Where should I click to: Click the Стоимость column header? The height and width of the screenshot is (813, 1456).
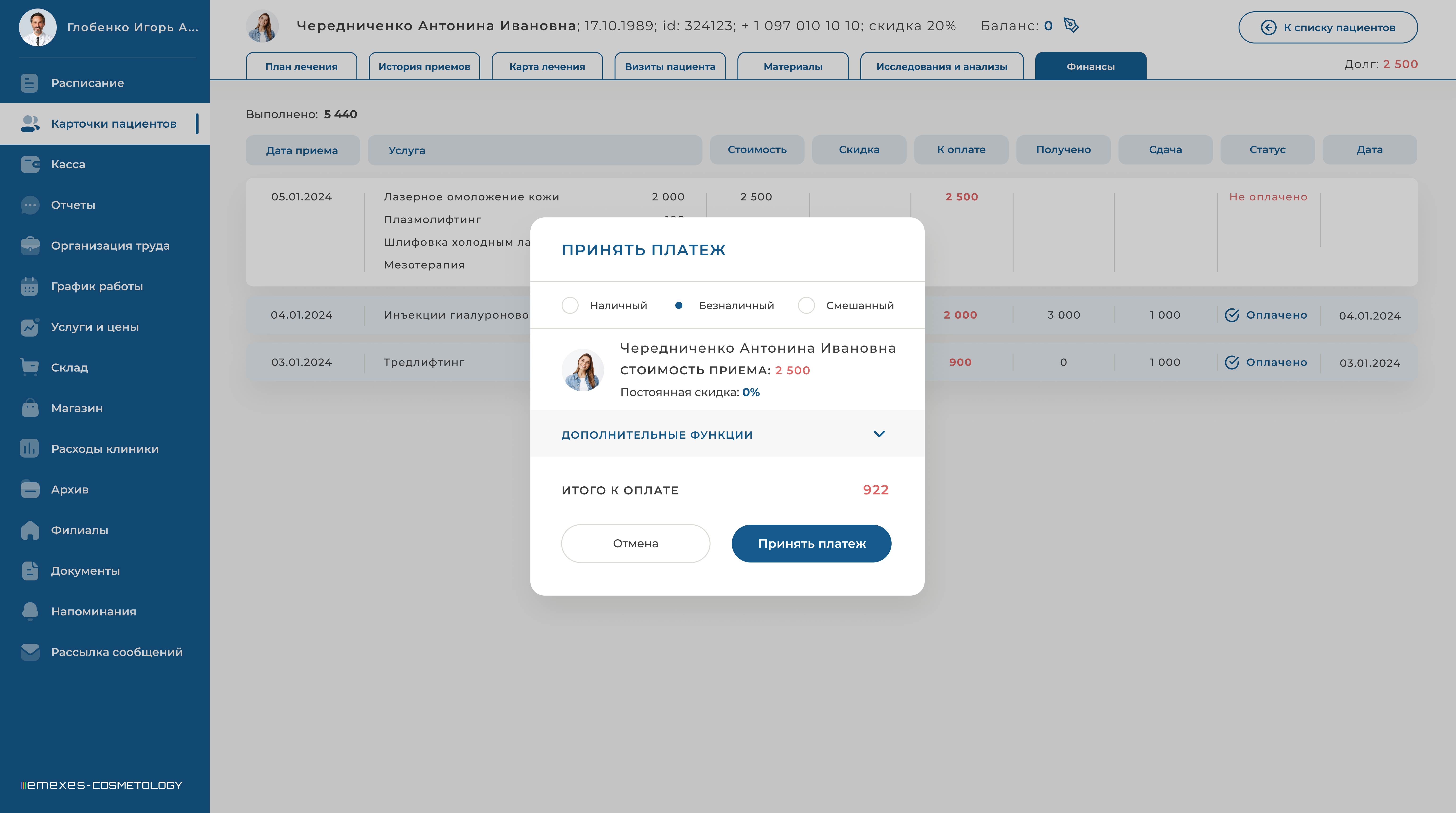(757, 150)
